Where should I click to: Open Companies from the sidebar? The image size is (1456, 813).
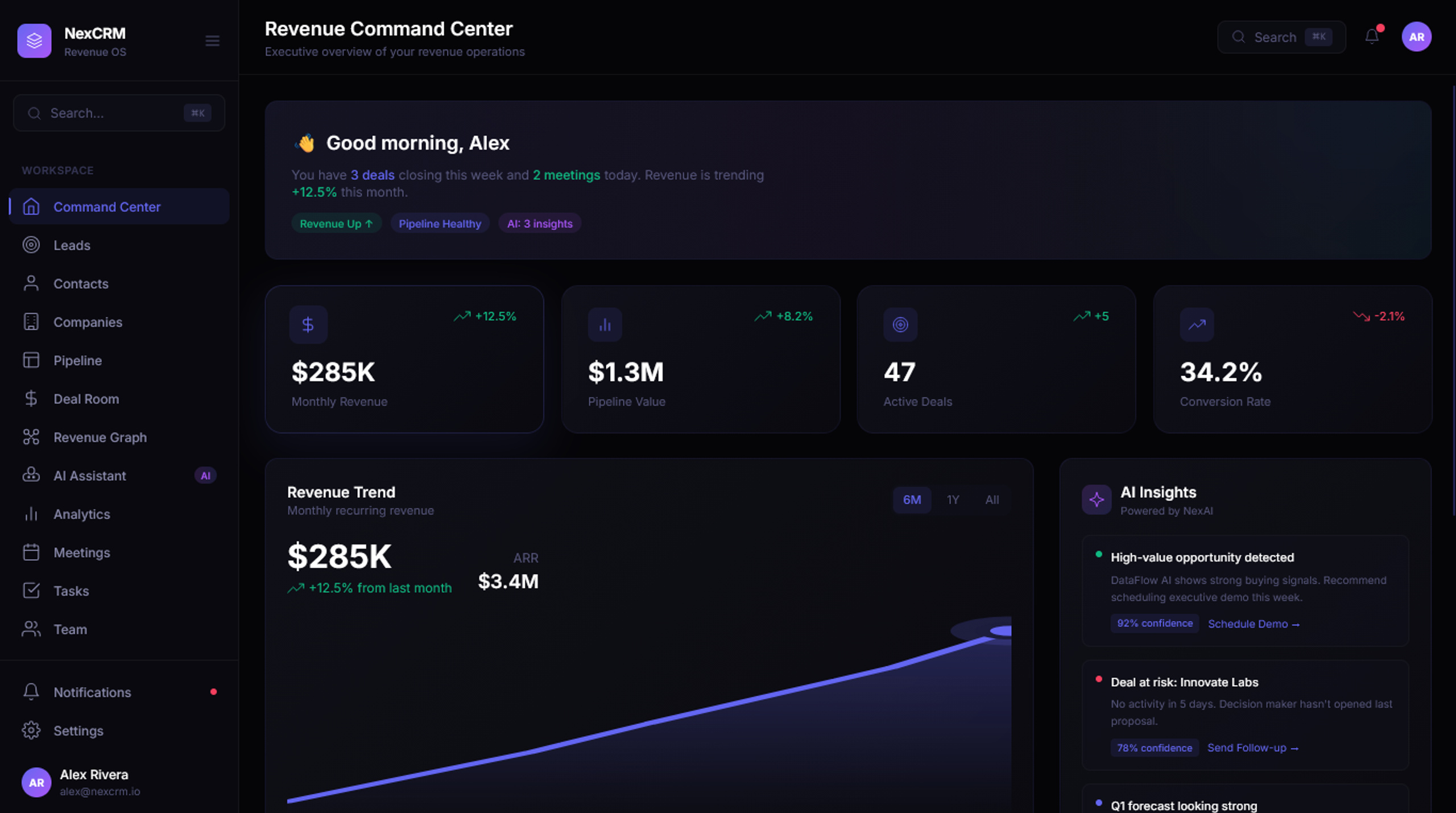tap(119, 321)
